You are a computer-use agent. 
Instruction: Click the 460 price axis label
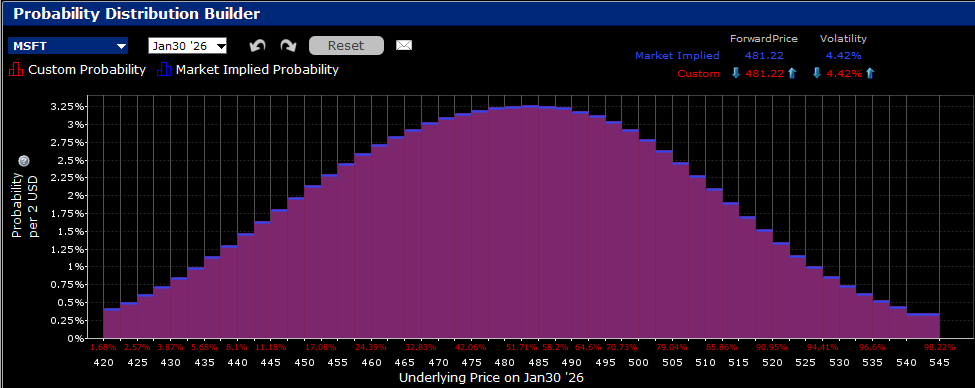coord(371,363)
